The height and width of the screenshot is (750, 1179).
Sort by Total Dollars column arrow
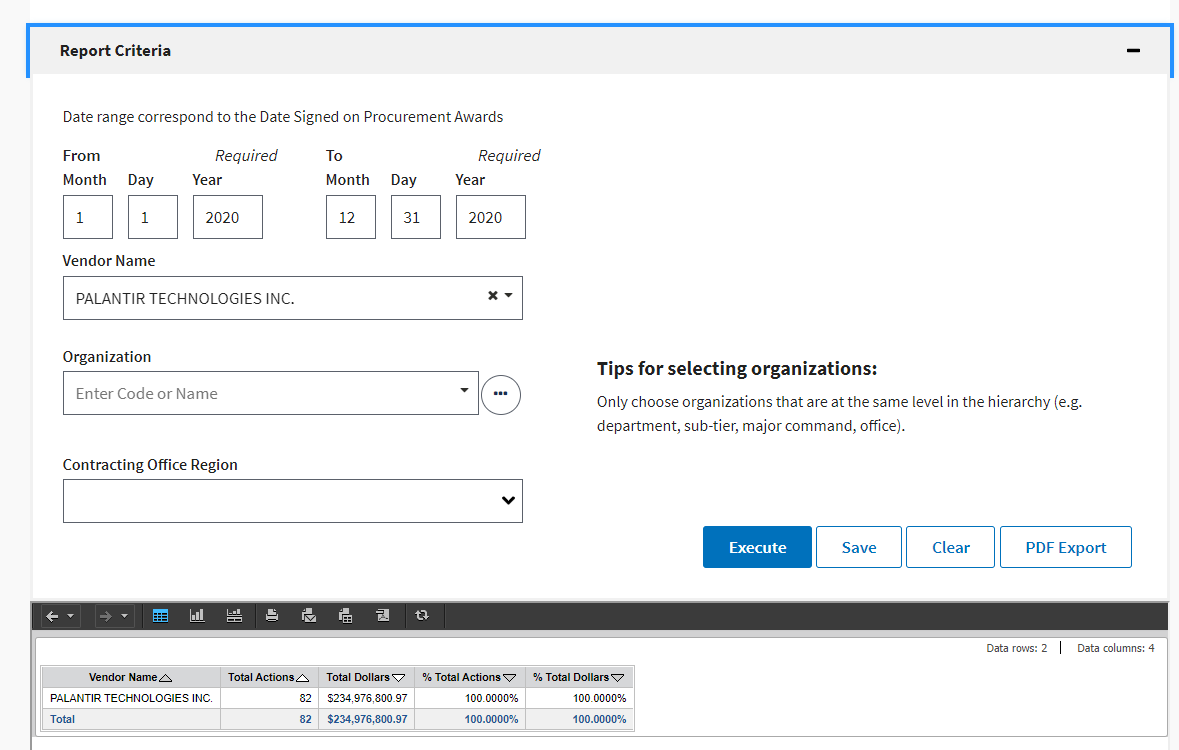(398, 678)
